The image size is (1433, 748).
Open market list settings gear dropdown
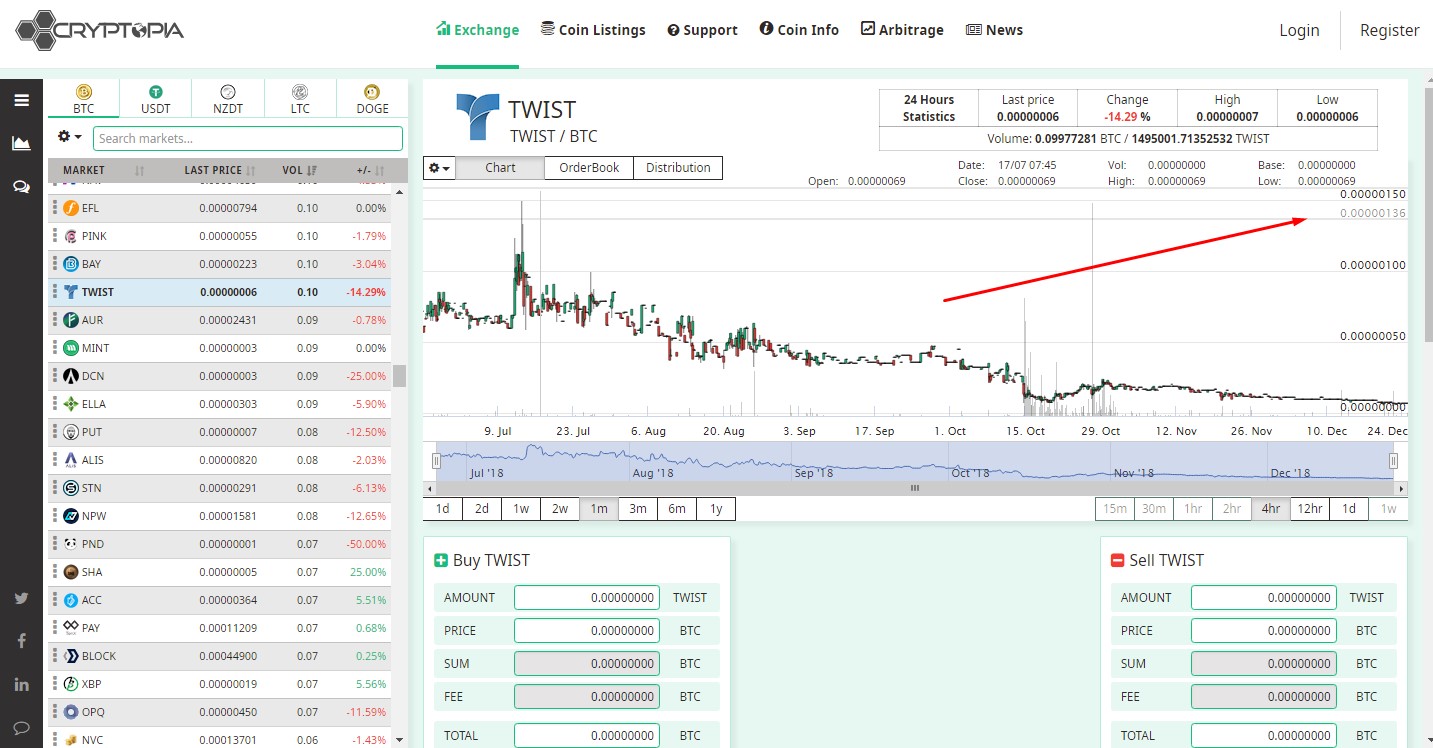pyautogui.click(x=69, y=137)
